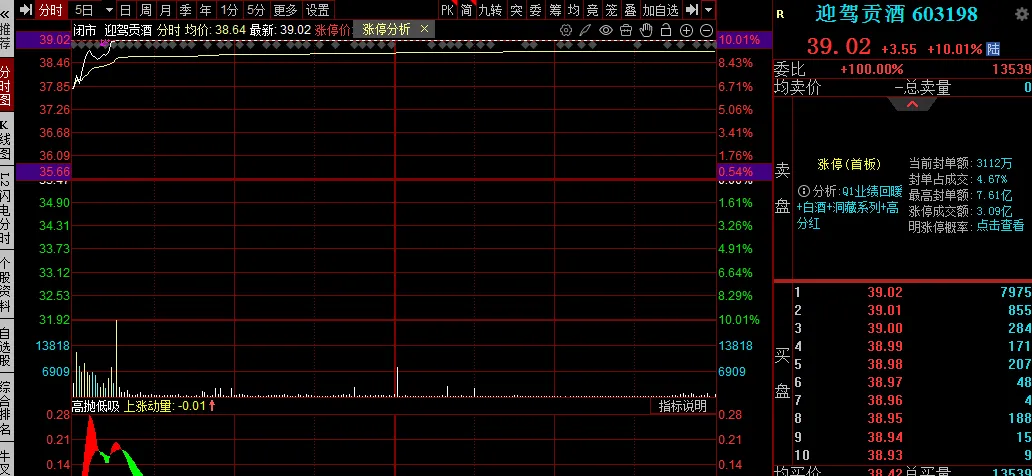Open 分时图 in left sidebar
This screenshot has height=476, width=1032.
coord(5,86)
